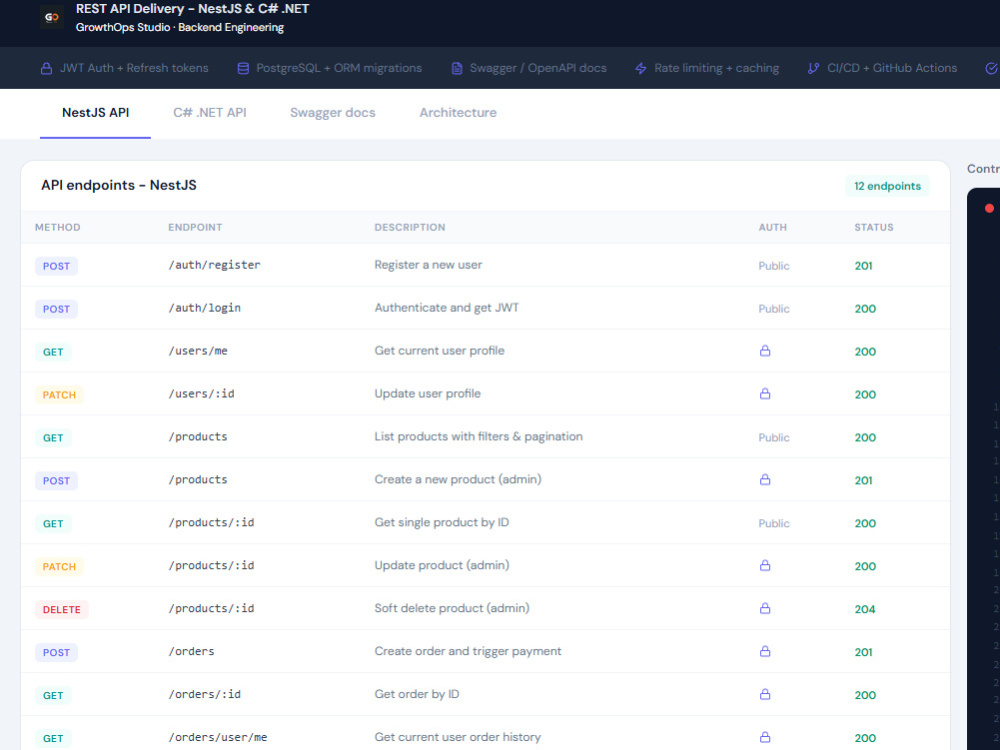Click the STATUS column header
Image resolution: width=1000 pixels, height=750 pixels.
pos(874,227)
